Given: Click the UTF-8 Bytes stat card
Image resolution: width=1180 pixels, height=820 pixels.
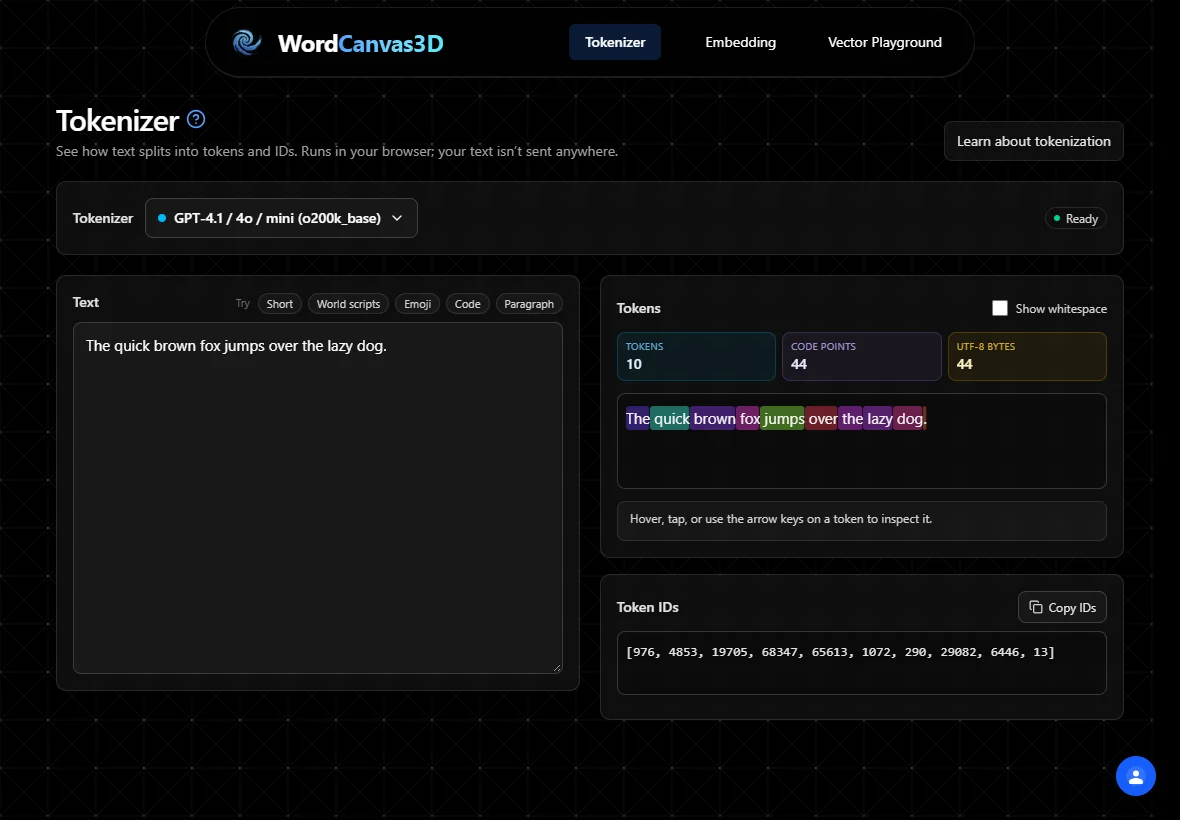Looking at the screenshot, I should pos(1027,357).
